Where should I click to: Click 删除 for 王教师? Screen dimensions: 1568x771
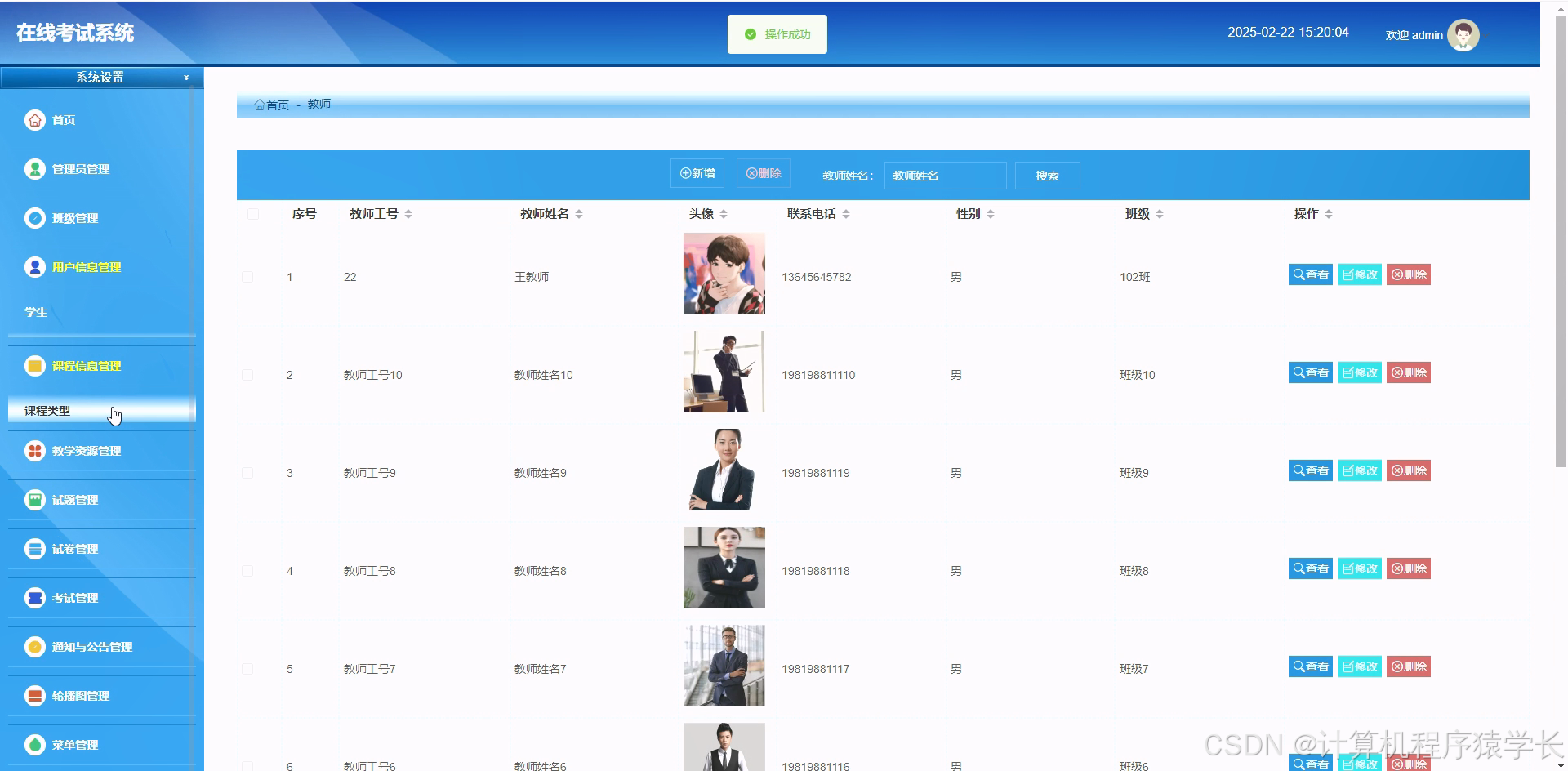click(x=1409, y=274)
